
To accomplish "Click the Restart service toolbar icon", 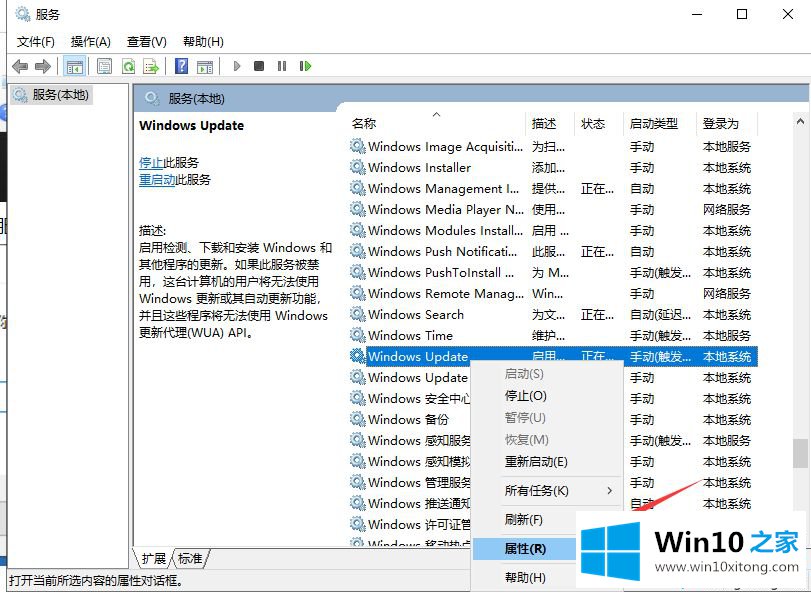I will [305, 66].
